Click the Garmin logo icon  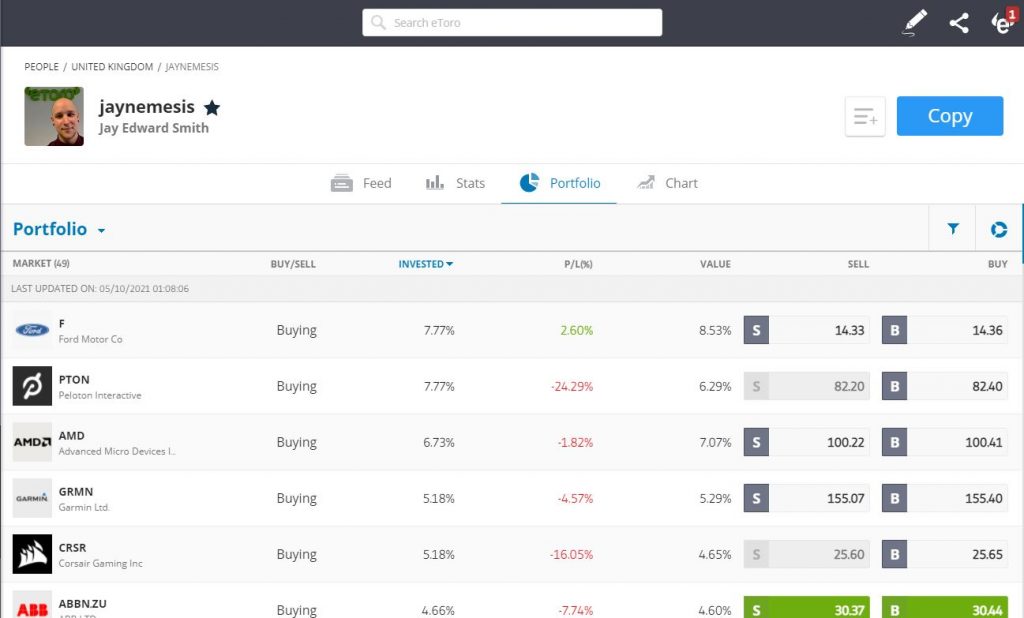coord(32,498)
